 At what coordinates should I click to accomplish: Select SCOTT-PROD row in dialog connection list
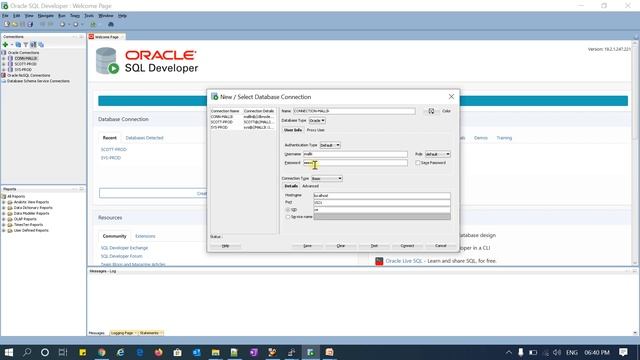point(243,122)
